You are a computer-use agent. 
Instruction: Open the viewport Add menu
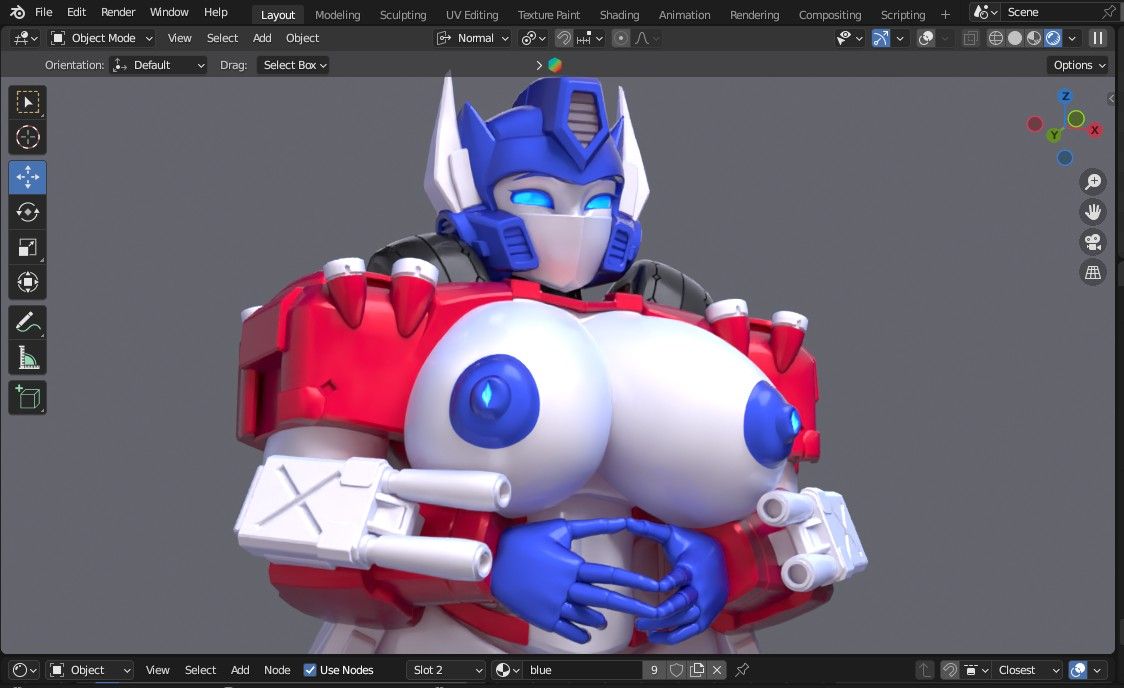[262, 38]
